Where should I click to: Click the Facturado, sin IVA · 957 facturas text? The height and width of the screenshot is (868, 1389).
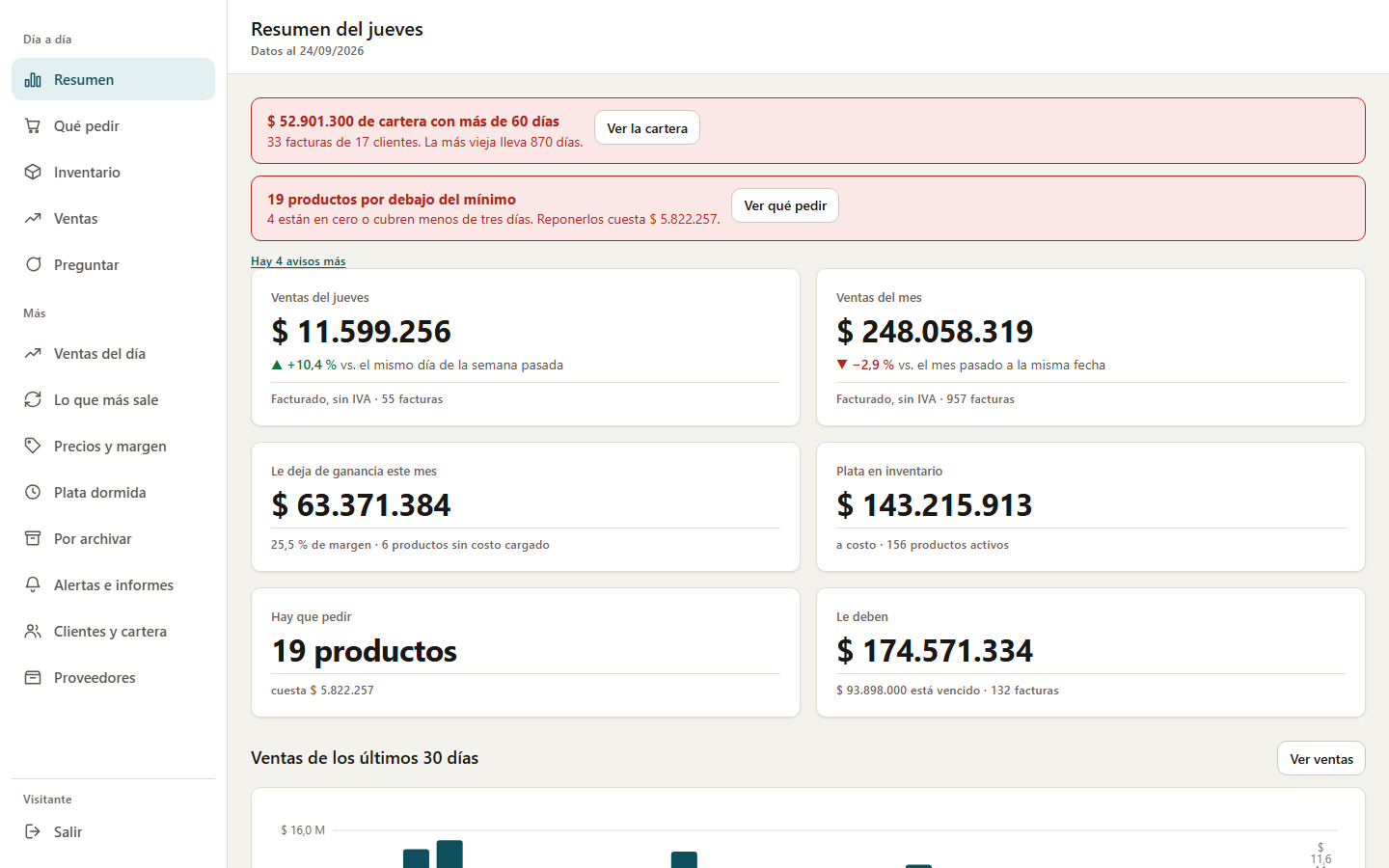pos(925,399)
